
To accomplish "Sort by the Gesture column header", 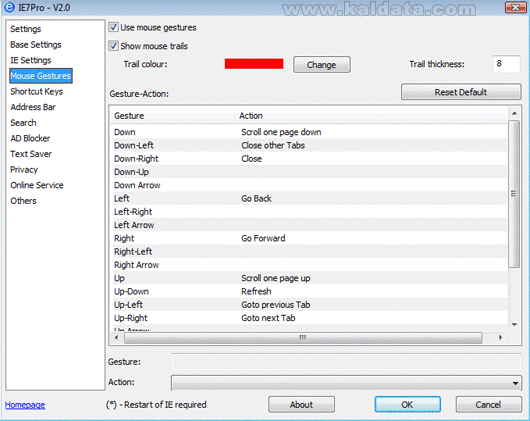I will coord(172,116).
